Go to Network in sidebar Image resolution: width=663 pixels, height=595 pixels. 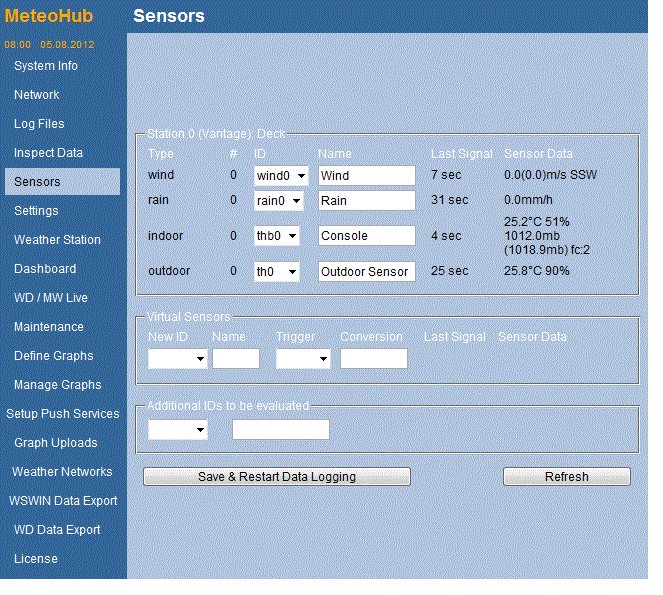37,95
